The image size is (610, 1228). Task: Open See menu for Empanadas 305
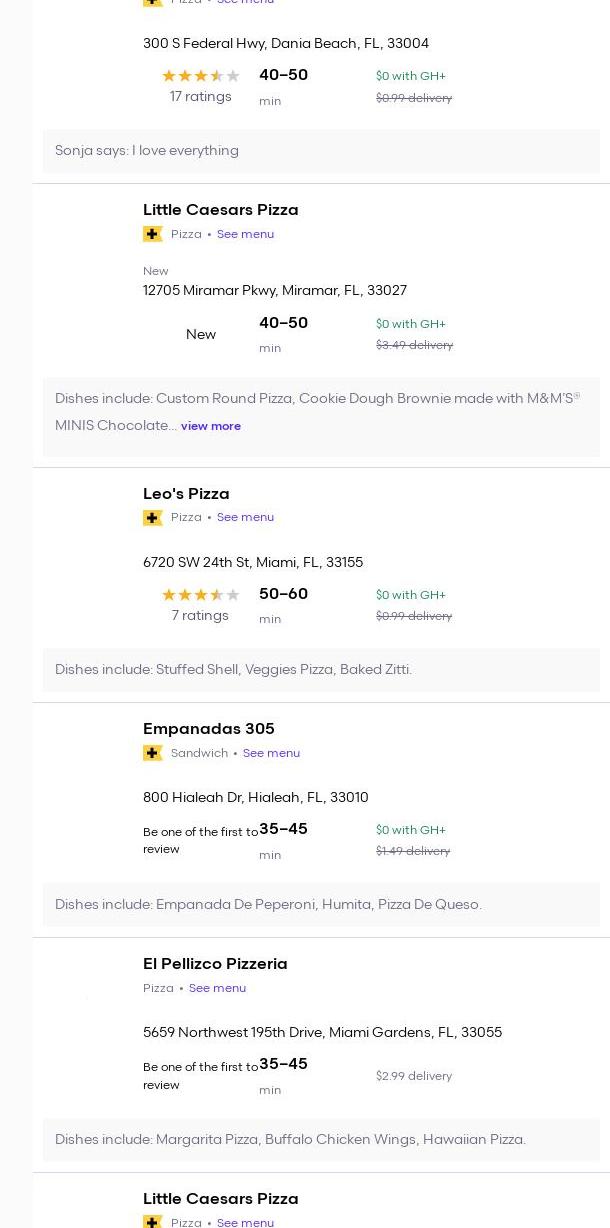tap(271, 753)
